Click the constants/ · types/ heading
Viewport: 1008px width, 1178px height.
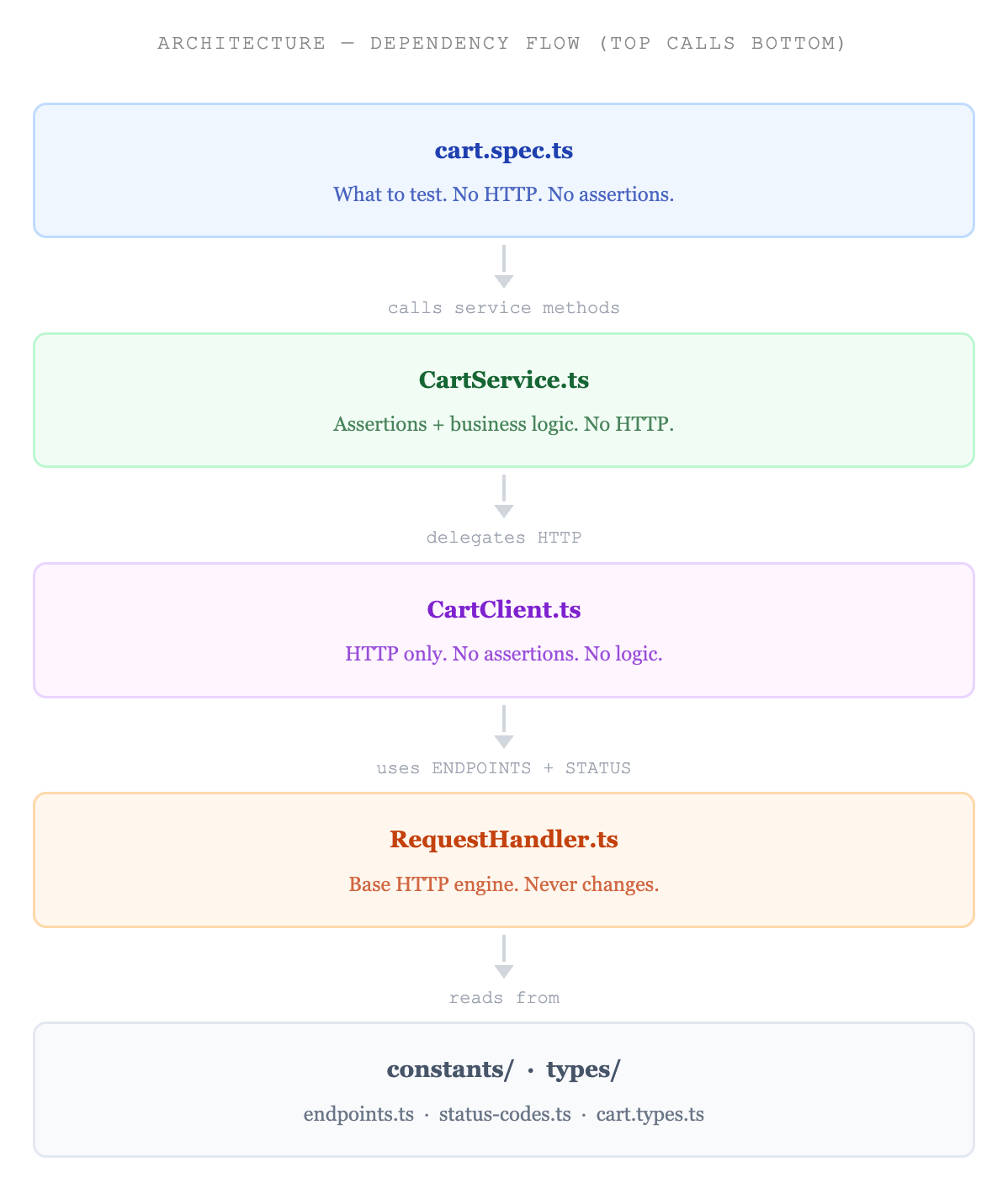click(504, 1069)
